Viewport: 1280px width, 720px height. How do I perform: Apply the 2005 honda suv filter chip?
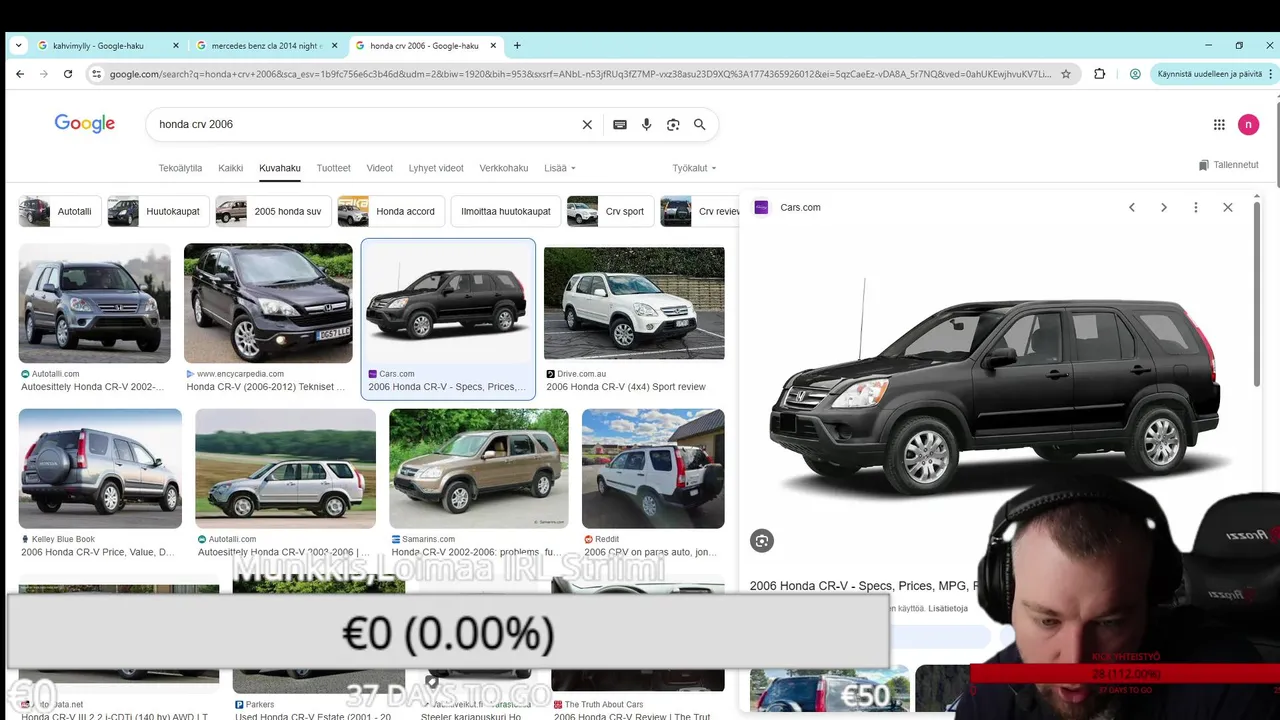coord(273,212)
